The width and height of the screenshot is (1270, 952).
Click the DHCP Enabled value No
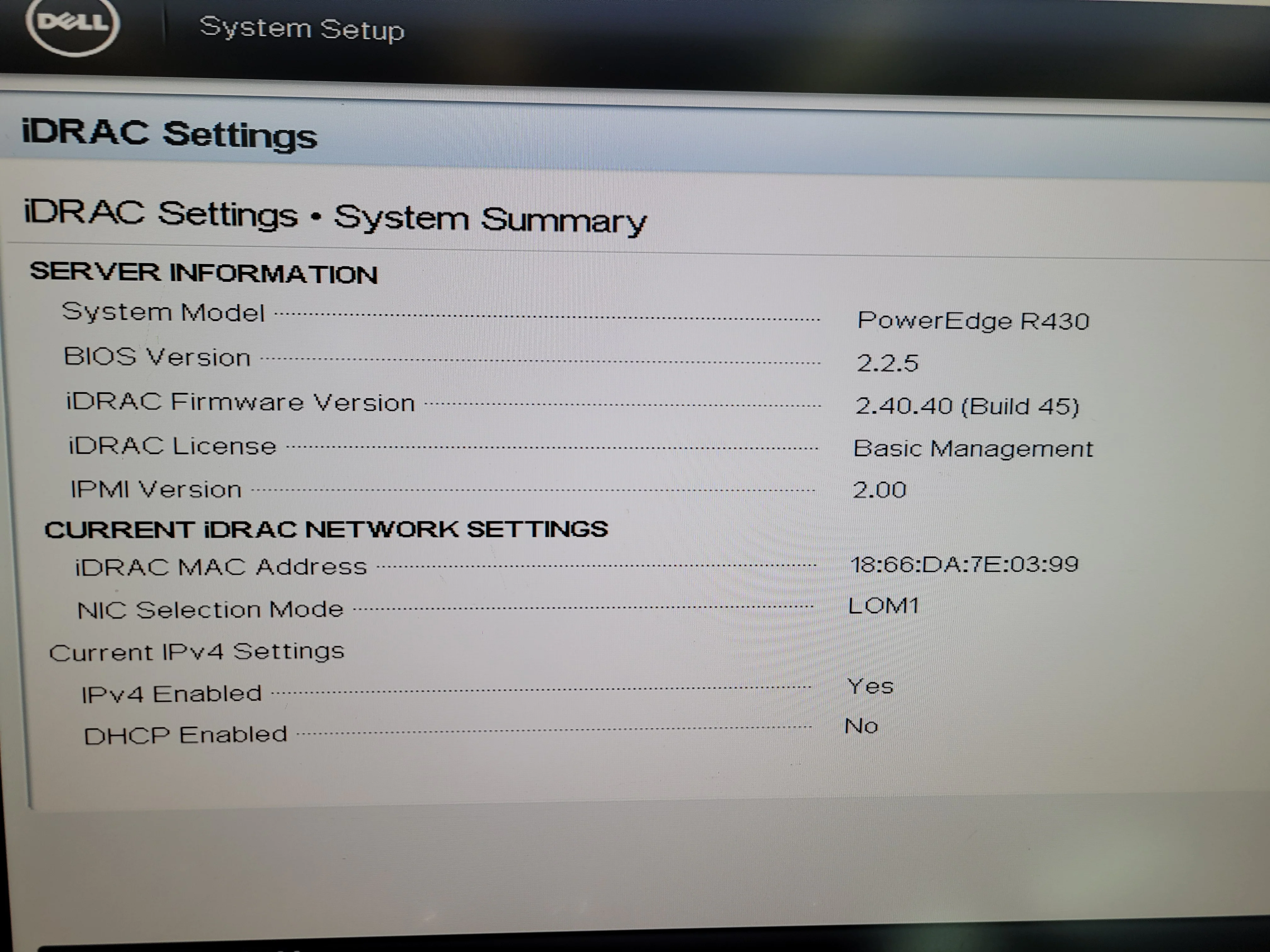pyautogui.click(x=861, y=727)
